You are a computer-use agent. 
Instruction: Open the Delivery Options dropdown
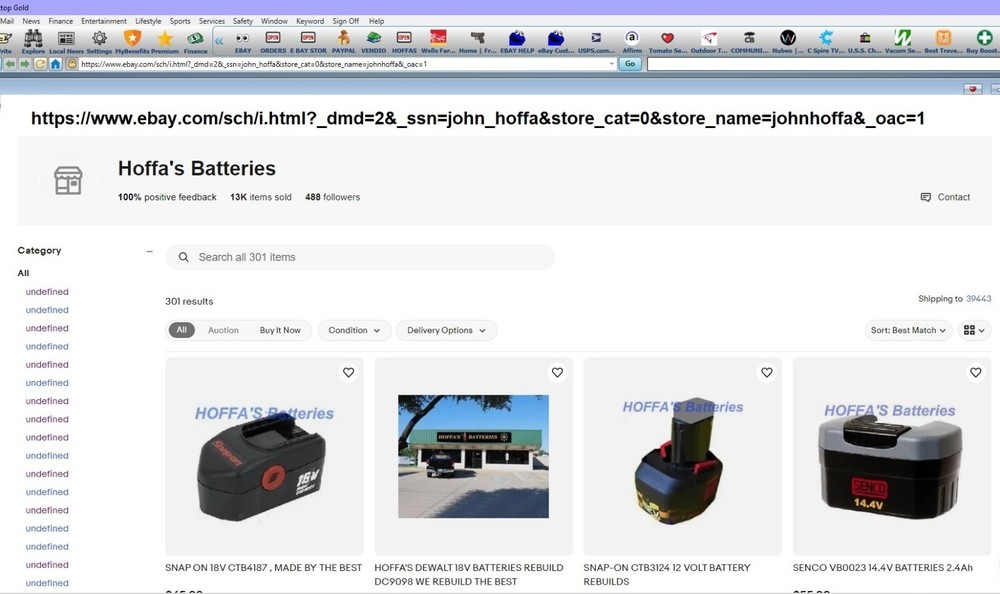coord(446,330)
